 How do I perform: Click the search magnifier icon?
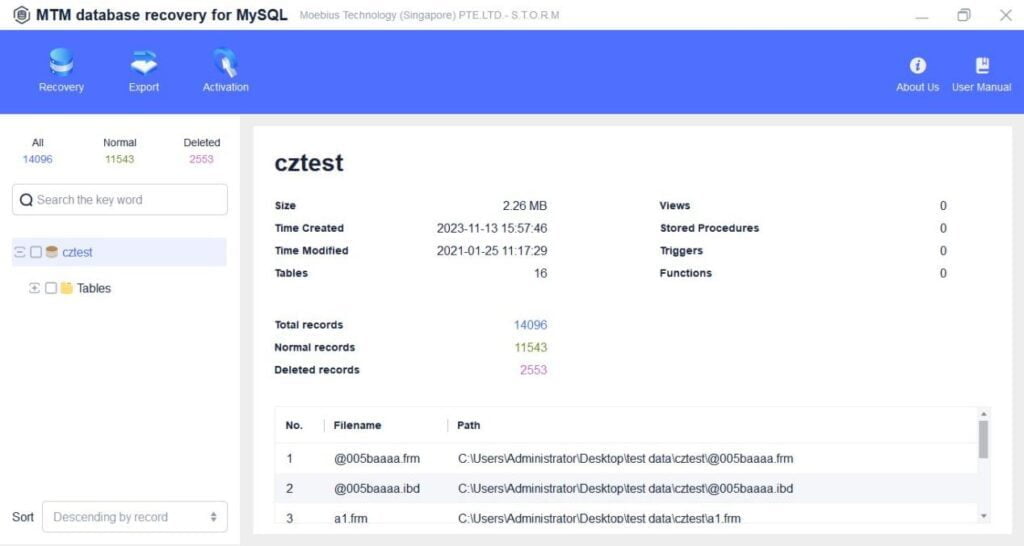[26, 200]
